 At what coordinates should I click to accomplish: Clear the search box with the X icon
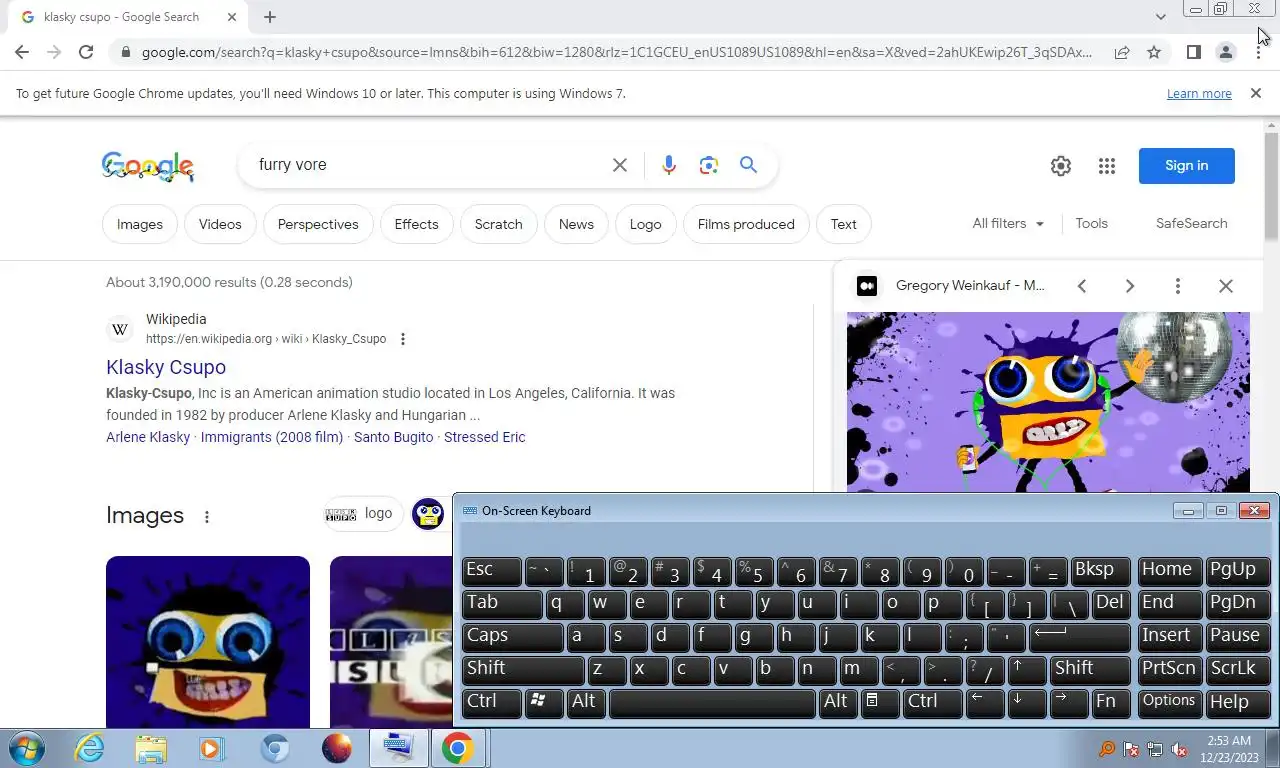pyautogui.click(x=620, y=165)
